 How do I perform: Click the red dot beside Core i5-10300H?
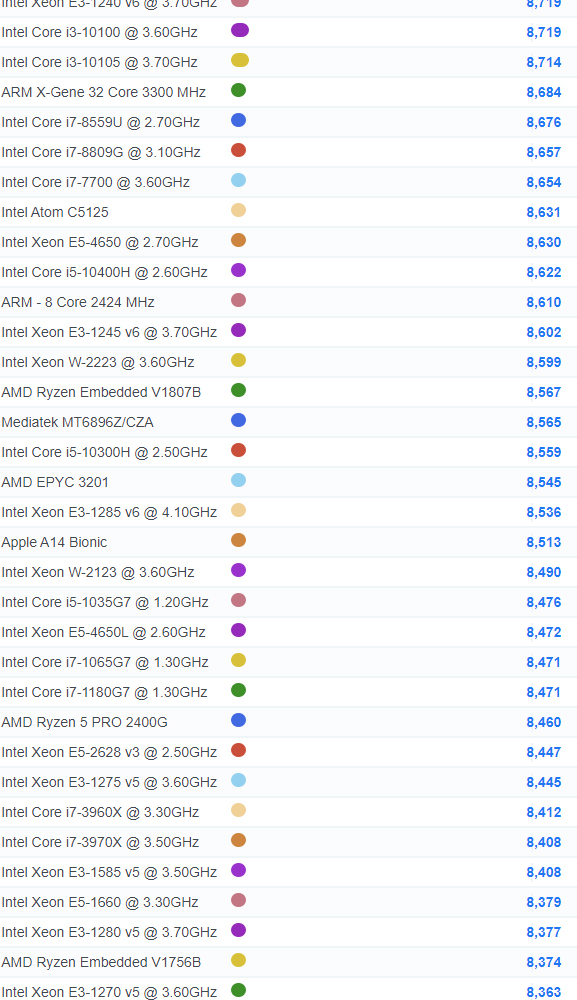coord(238,450)
